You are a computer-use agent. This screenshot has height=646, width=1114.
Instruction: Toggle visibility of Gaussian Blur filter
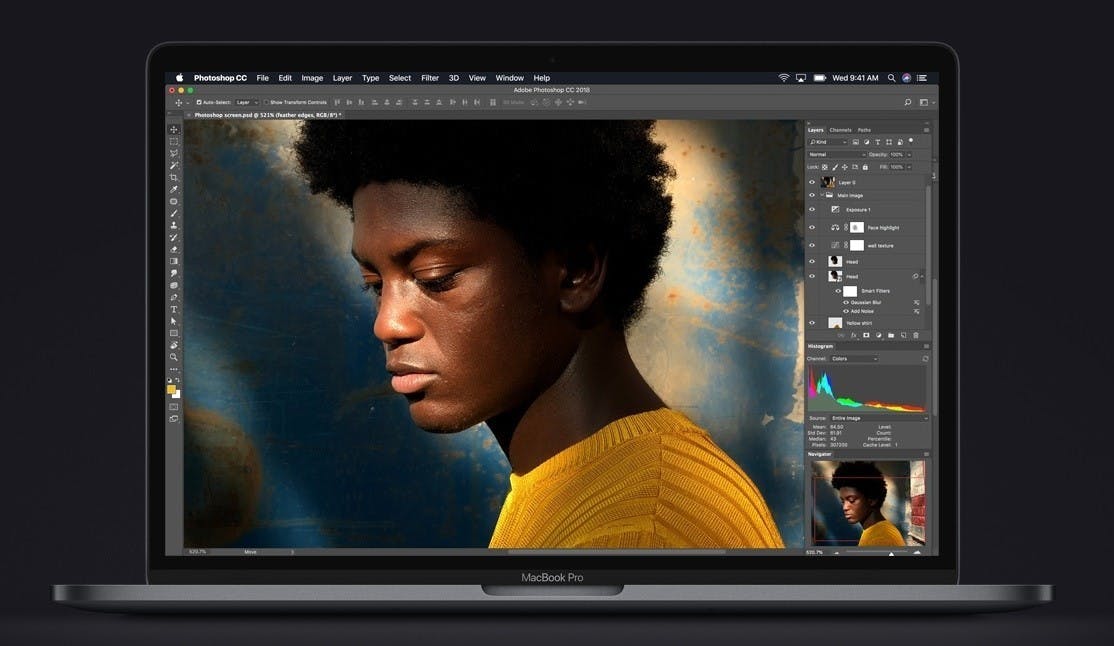846,302
